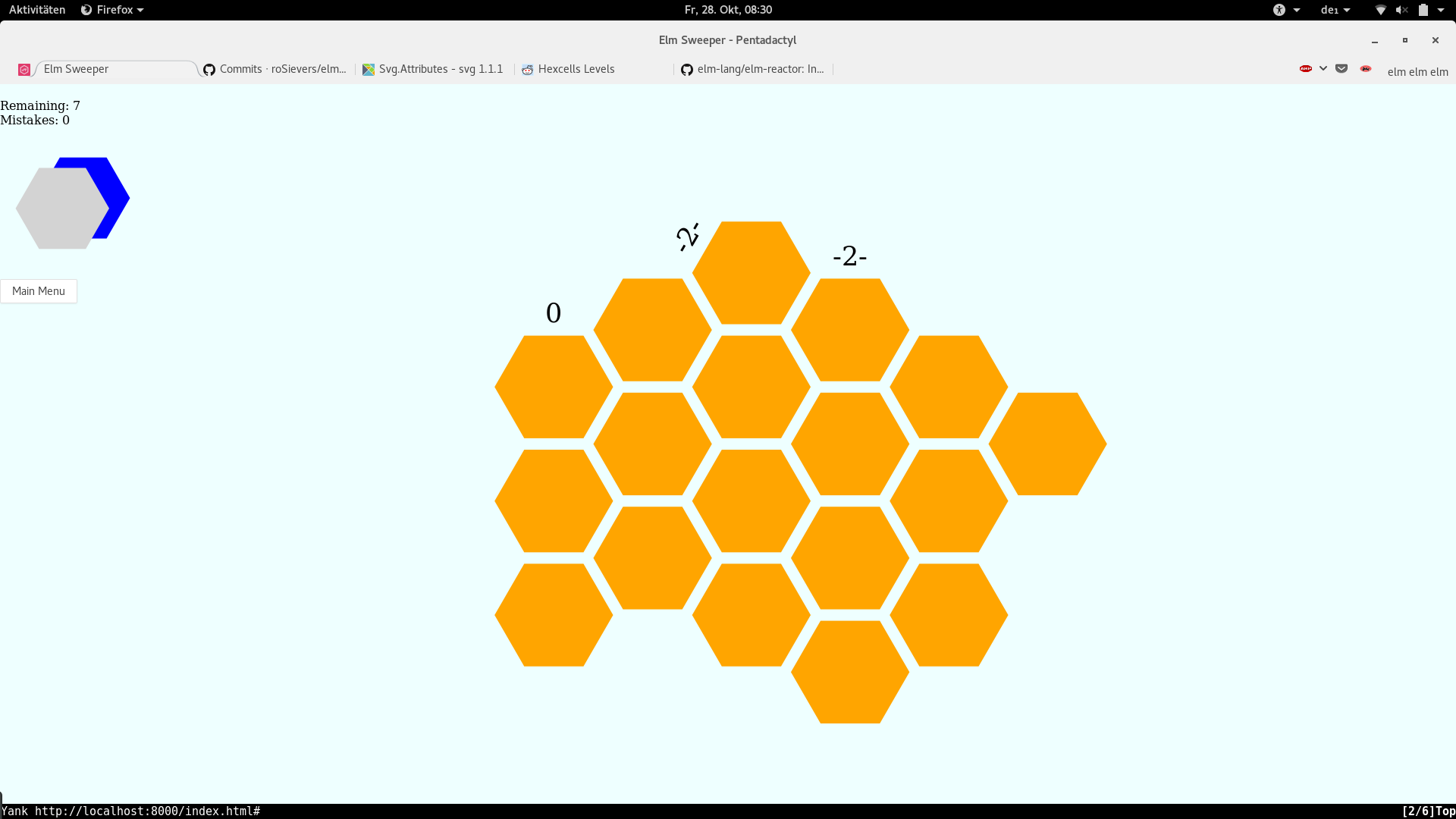Click the red extension icon beside Pocket
This screenshot has height=819, width=1456.
(1366, 68)
